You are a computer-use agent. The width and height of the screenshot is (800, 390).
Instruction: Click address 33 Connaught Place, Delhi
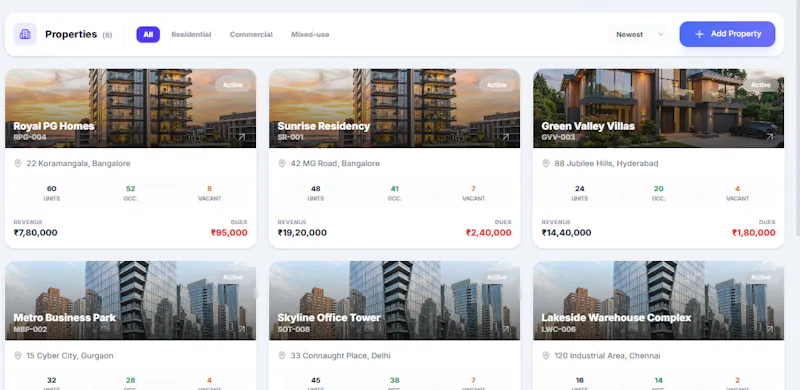pyautogui.click(x=340, y=355)
